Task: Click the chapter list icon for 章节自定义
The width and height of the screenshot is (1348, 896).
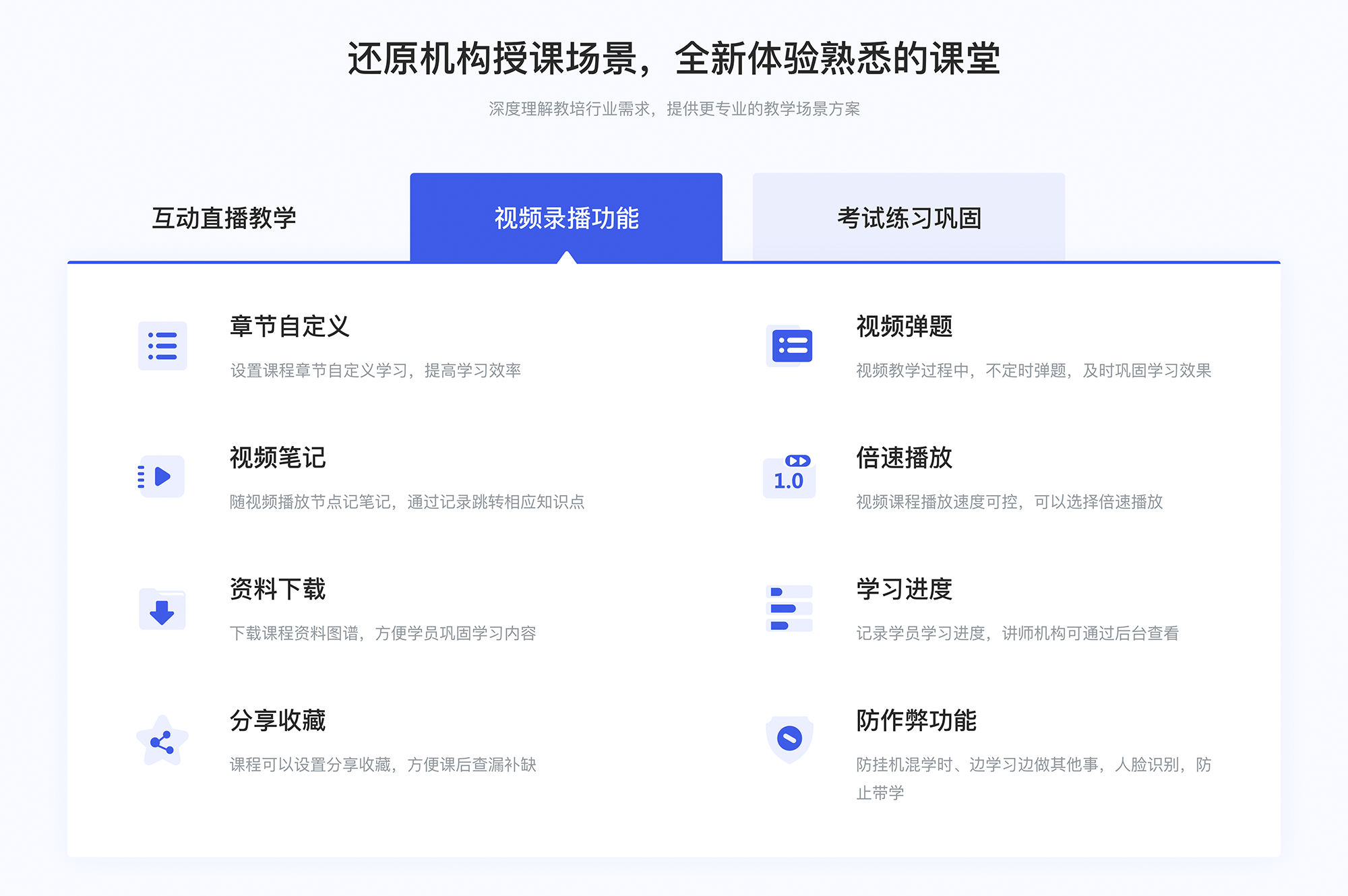Action: click(x=160, y=349)
